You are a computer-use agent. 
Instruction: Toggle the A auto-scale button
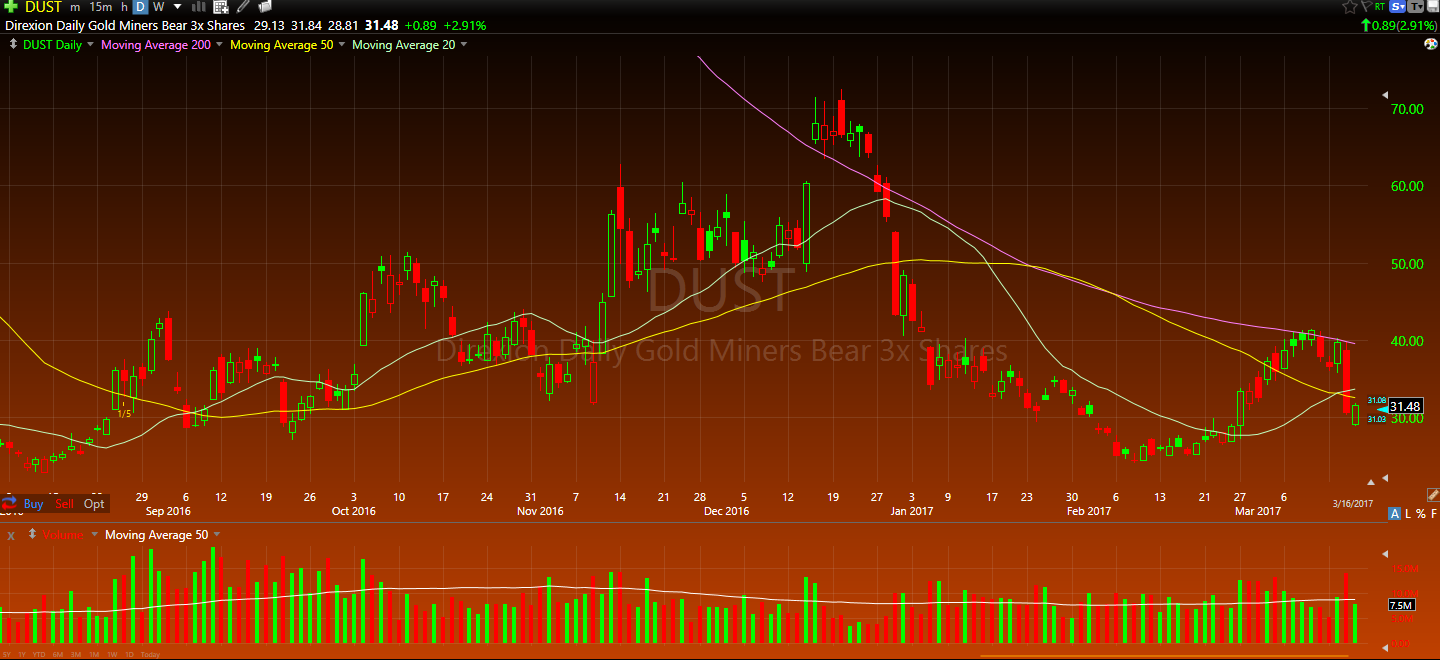(1395, 513)
